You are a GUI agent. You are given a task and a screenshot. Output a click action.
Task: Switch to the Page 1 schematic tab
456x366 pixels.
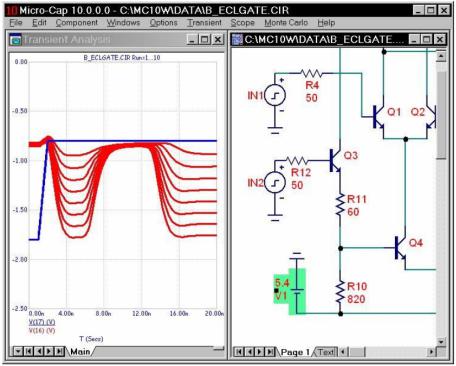point(295,352)
